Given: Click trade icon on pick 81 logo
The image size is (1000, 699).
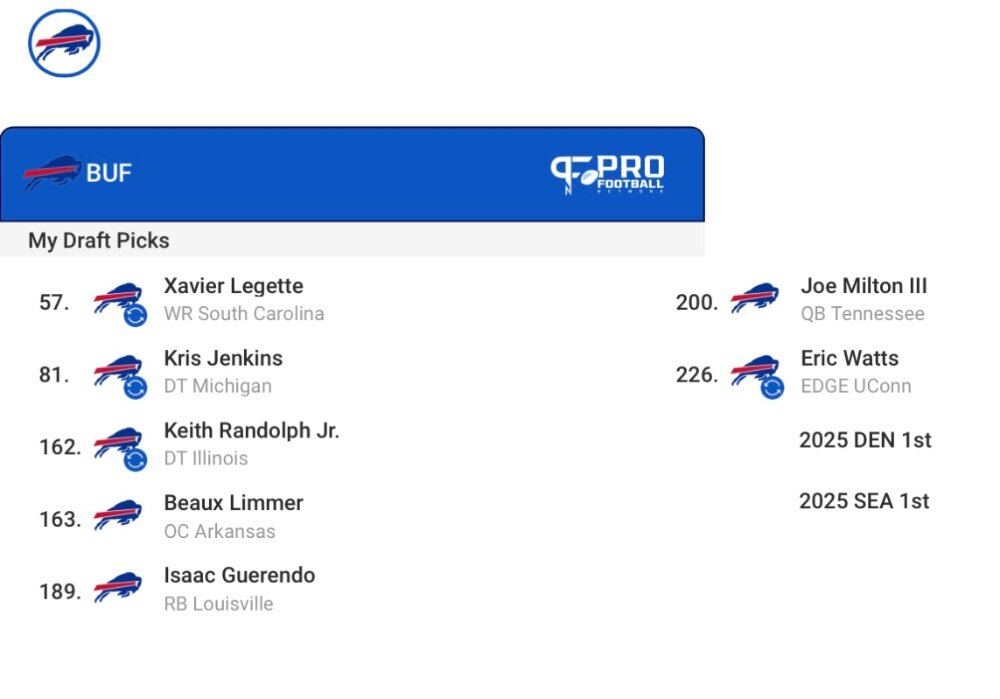Looking at the screenshot, I should point(135,387).
